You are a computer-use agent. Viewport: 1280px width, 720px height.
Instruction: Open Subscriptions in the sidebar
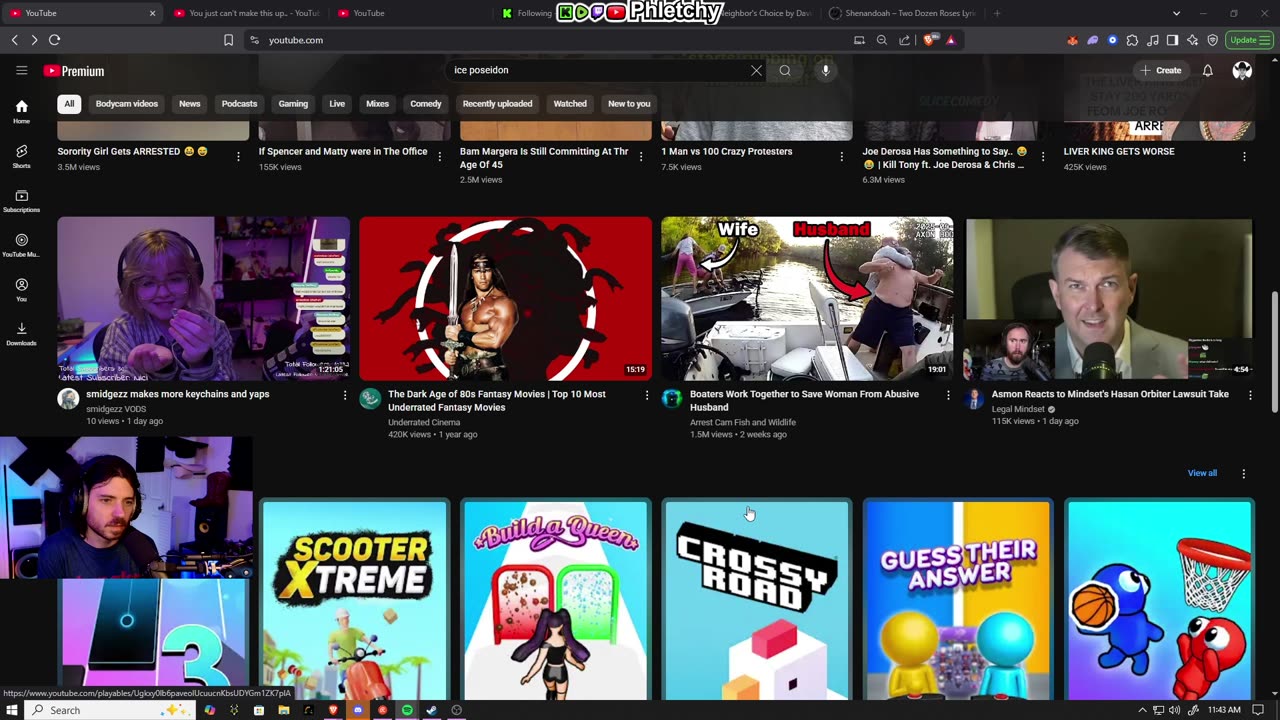pyautogui.click(x=21, y=200)
